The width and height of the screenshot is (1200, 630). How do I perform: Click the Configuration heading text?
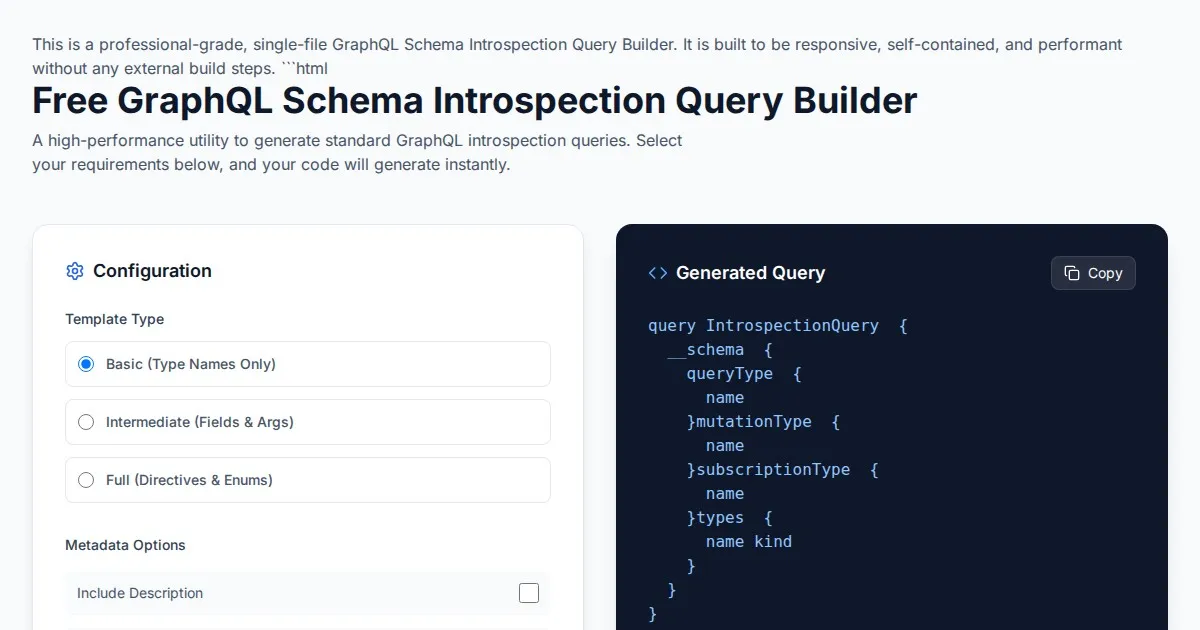tap(152, 271)
